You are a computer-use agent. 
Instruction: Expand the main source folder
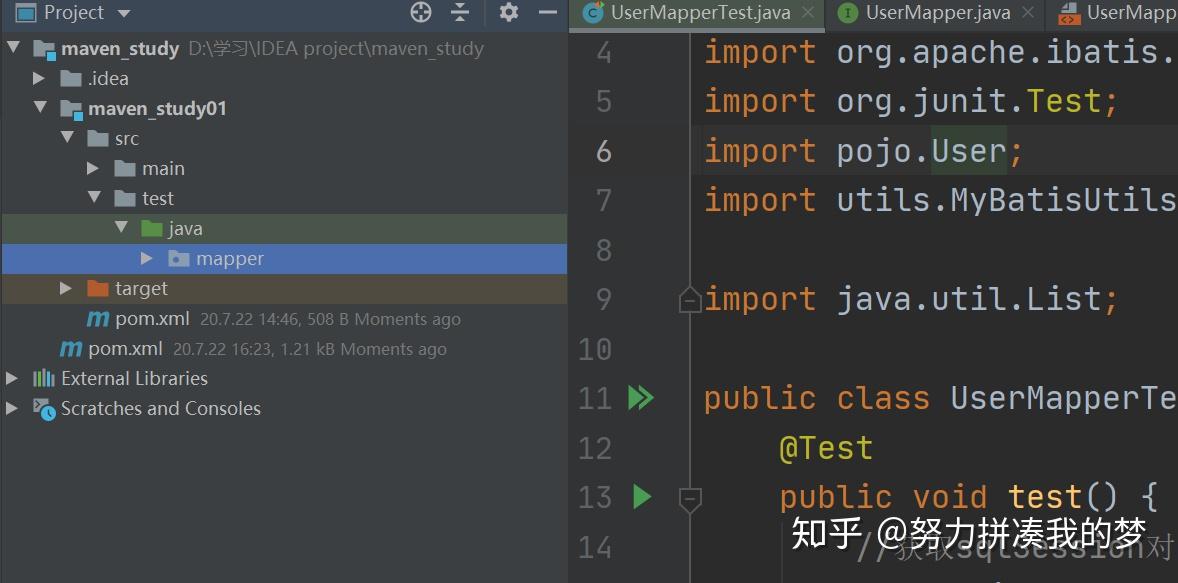[91, 168]
